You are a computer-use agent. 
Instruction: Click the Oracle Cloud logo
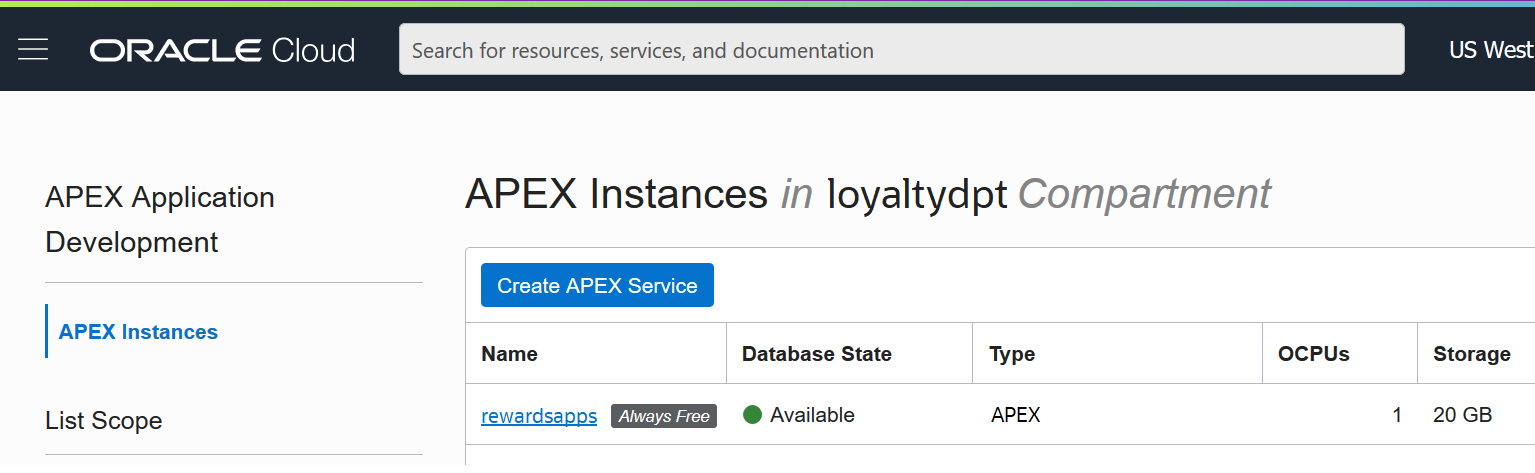coord(222,50)
